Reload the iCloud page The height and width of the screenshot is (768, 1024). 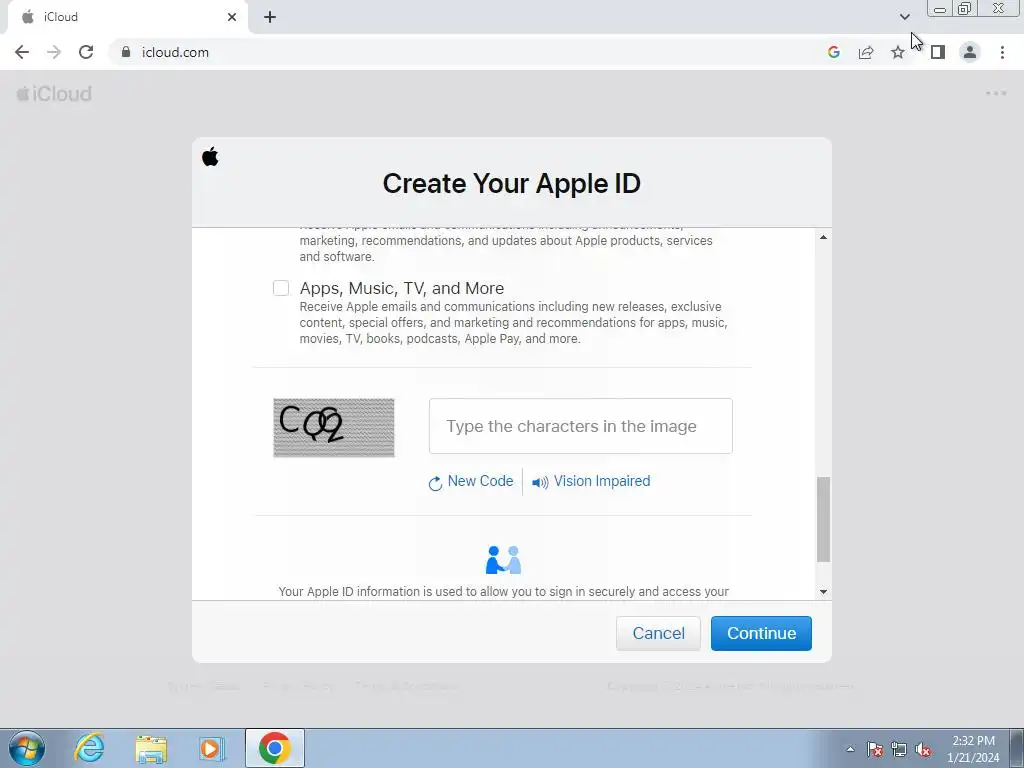86,52
